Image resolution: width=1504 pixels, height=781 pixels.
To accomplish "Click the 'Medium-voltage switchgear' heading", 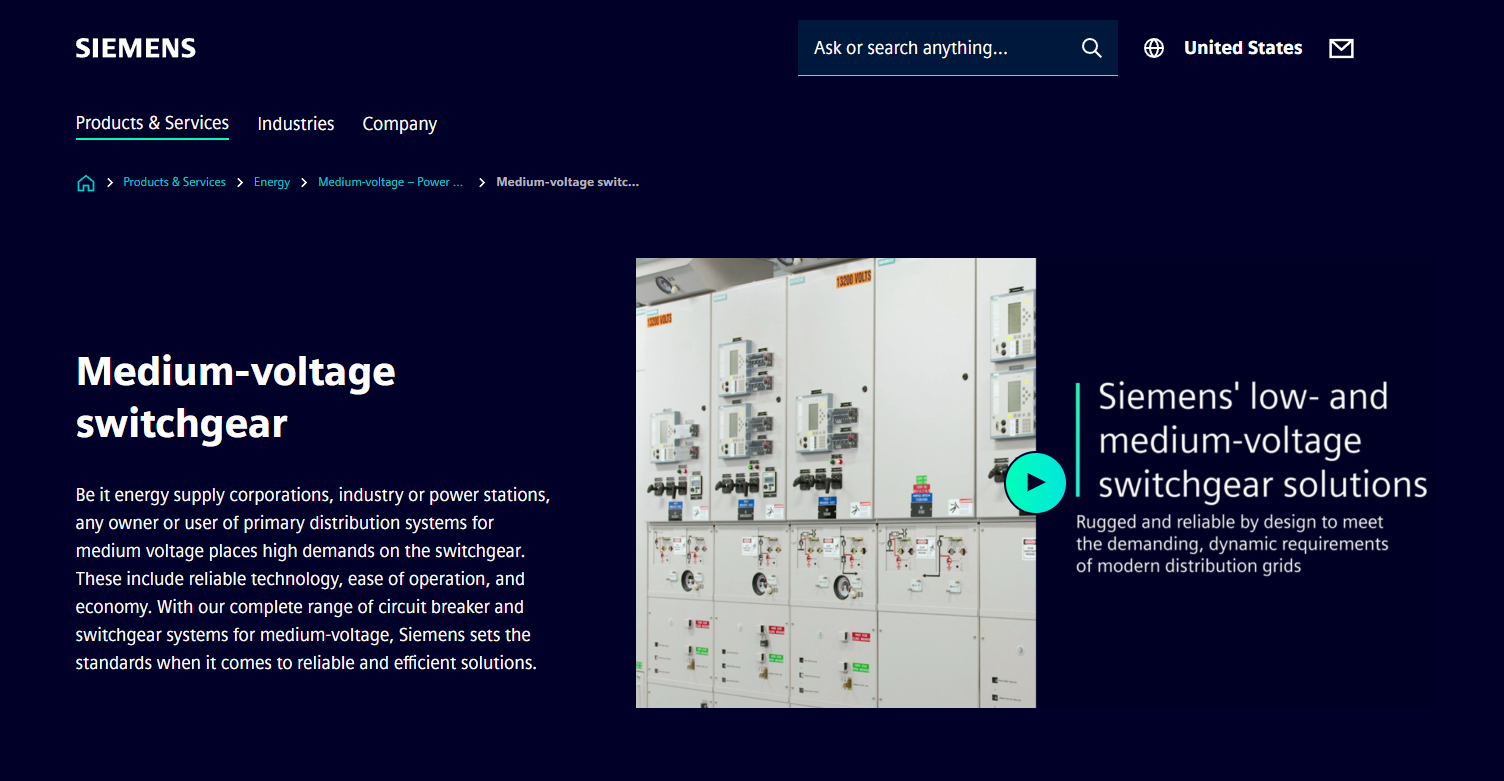I will (236, 397).
